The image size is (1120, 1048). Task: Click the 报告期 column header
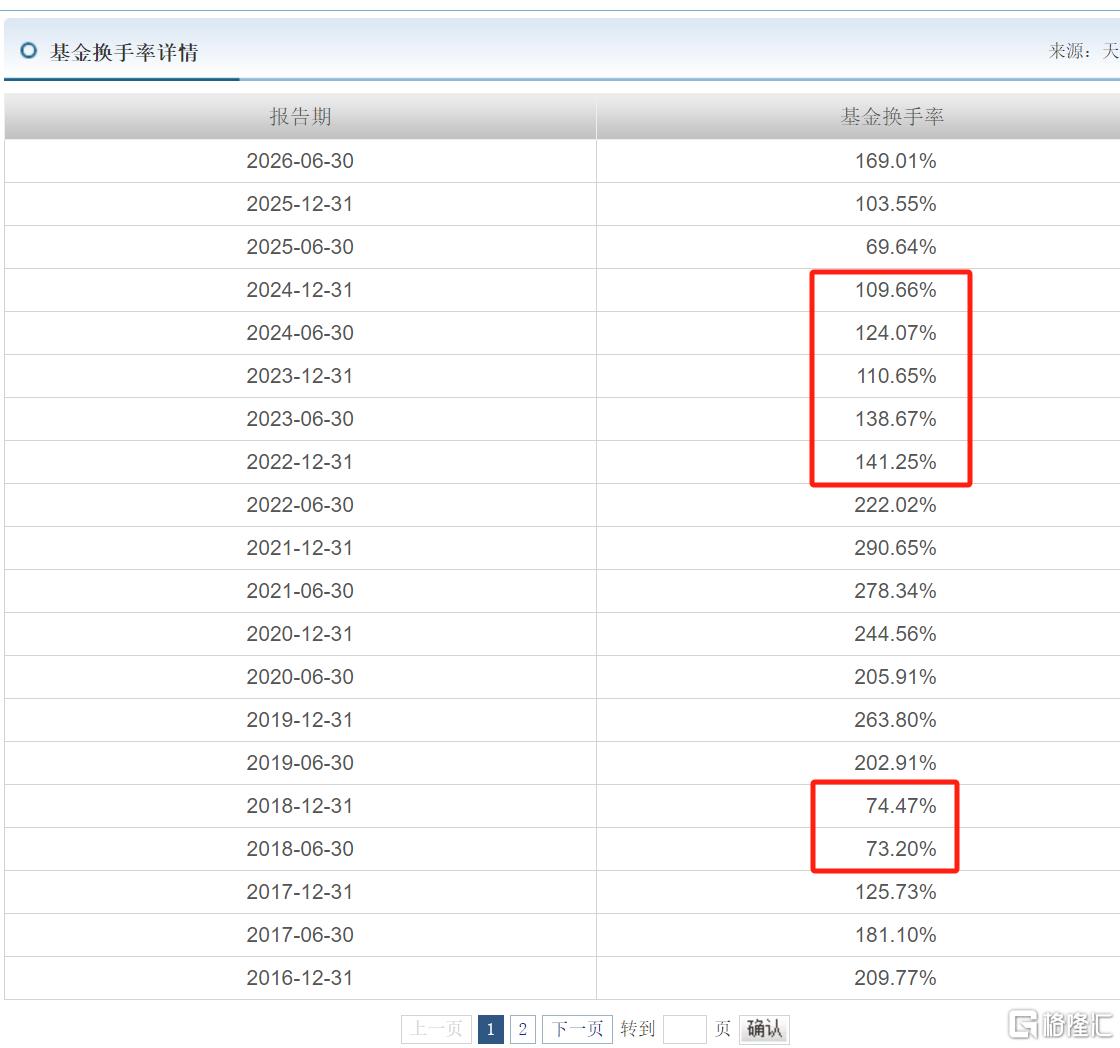pos(301,116)
